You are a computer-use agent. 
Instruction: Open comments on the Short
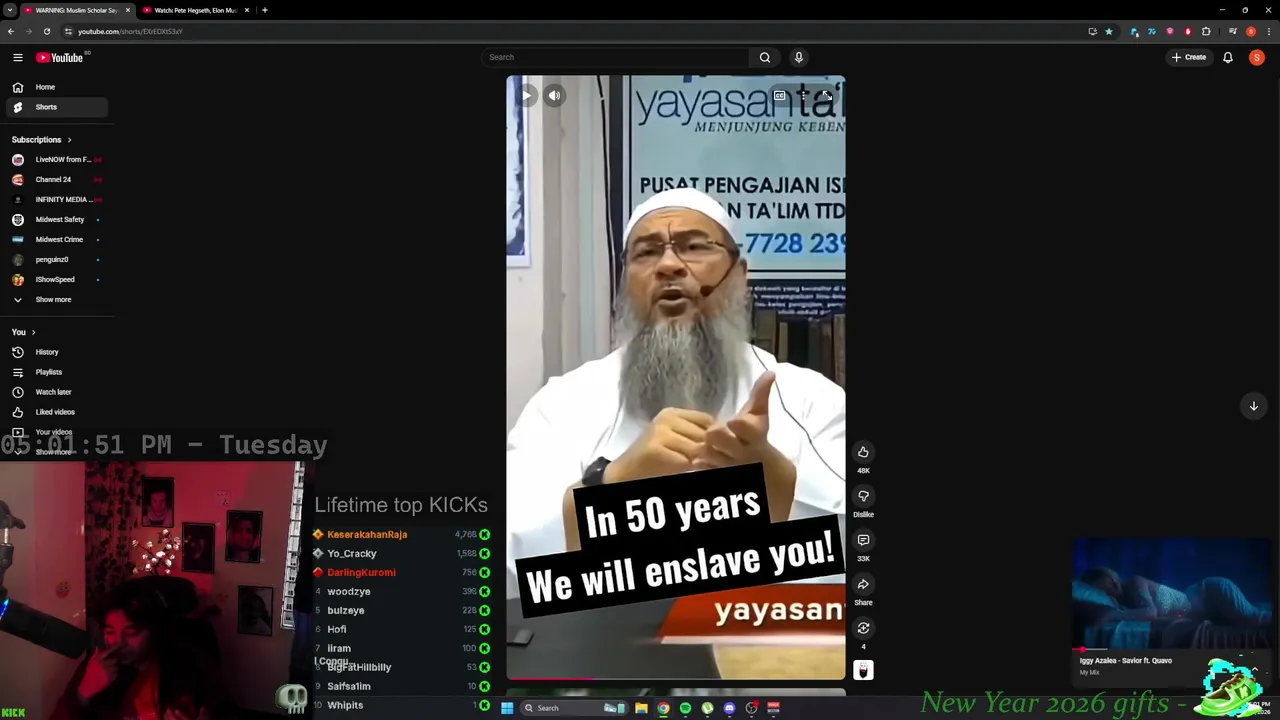(x=863, y=540)
